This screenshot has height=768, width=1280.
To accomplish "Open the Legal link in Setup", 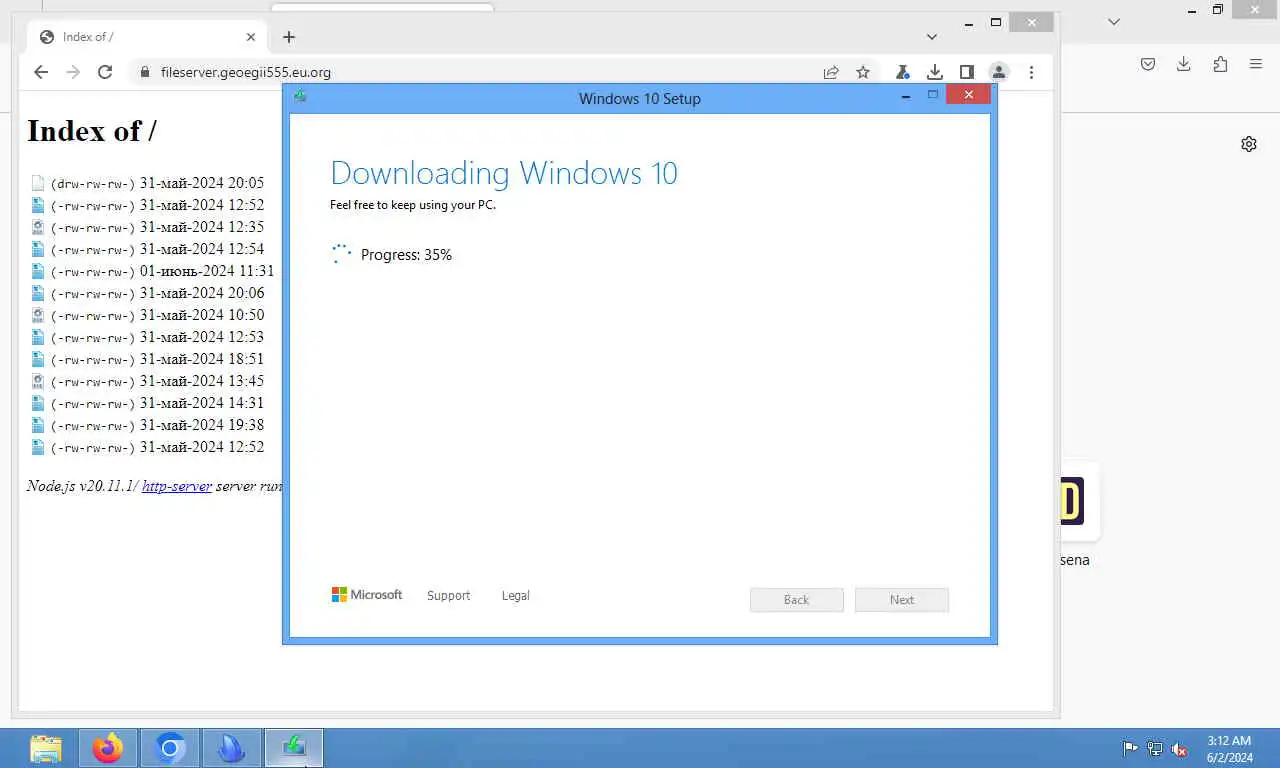I will 515,595.
